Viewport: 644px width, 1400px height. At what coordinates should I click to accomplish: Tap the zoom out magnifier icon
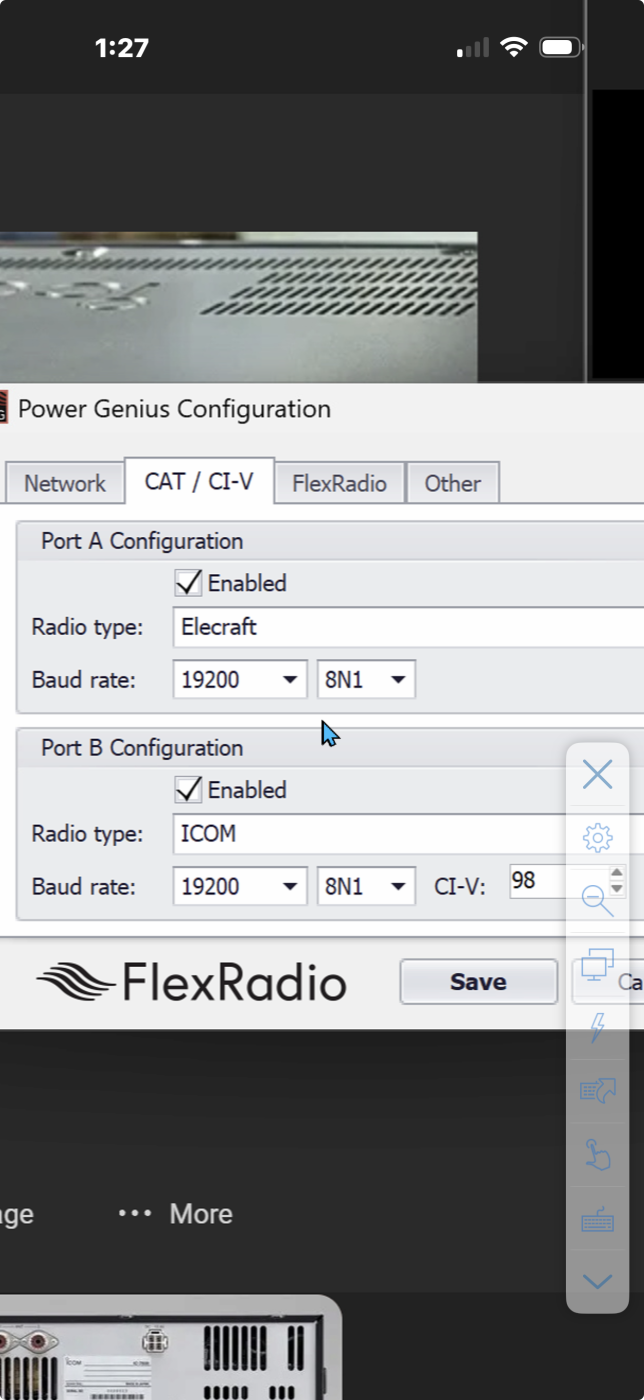click(x=597, y=900)
